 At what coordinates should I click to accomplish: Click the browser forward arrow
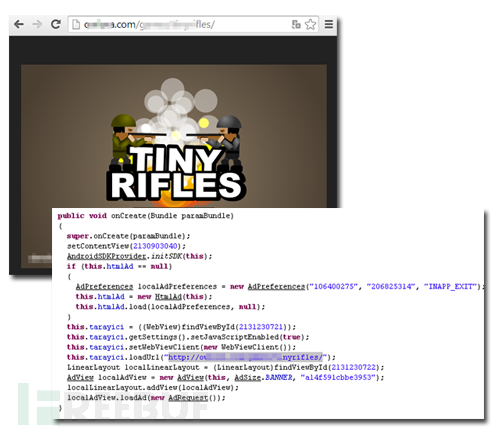pyautogui.click(x=37, y=24)
